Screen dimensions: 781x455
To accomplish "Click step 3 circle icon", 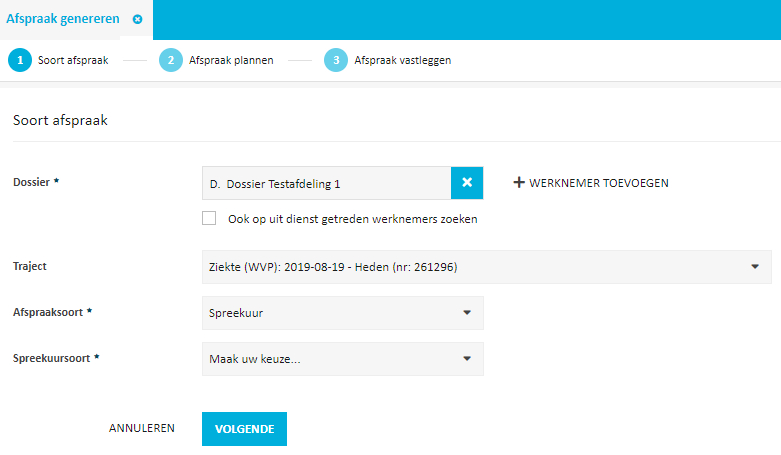I will pyautogui.click(x=336, y=60).
